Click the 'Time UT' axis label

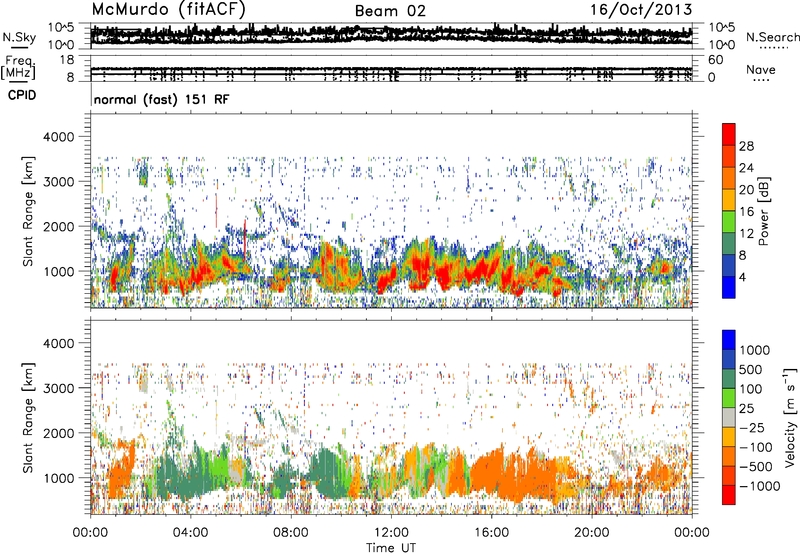[391, 548]
